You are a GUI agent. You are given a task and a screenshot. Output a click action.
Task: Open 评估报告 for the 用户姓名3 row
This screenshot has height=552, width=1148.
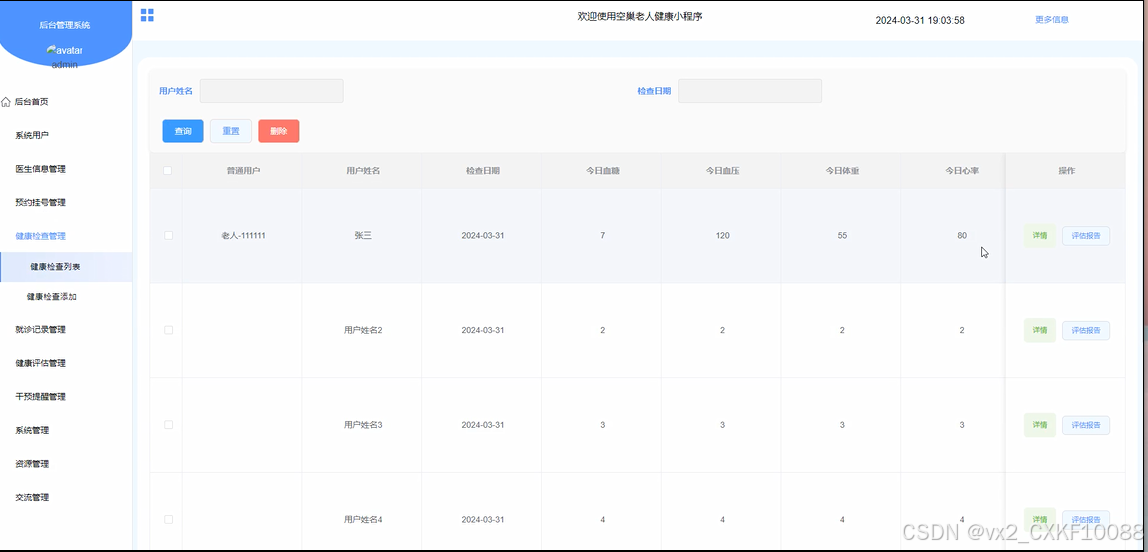(x=1086, y=425)
